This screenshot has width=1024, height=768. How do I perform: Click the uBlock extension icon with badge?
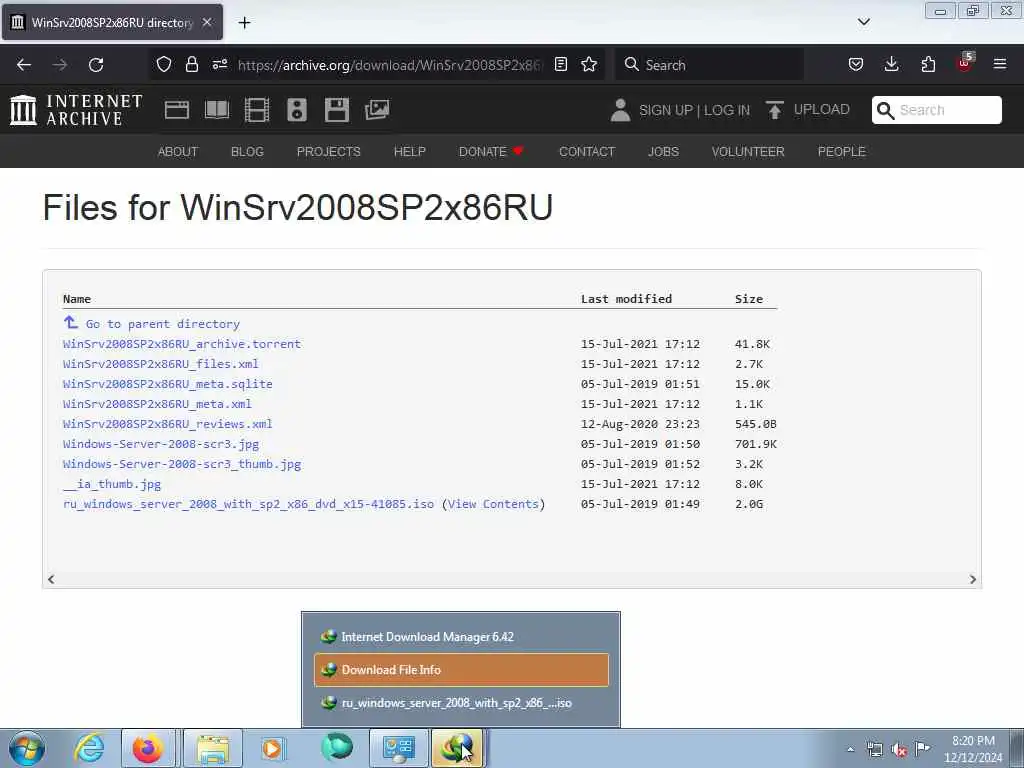pyautogui.click(x=965, y=63)
